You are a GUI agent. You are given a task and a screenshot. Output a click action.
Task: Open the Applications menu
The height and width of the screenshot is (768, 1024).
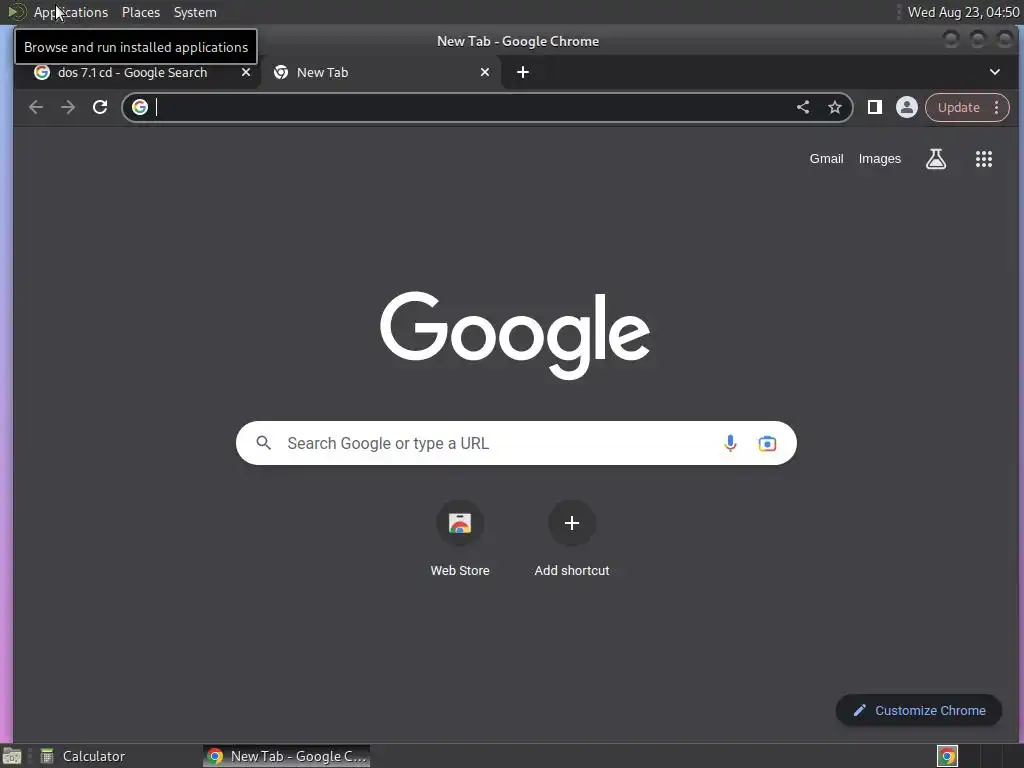tap(71, 12)
